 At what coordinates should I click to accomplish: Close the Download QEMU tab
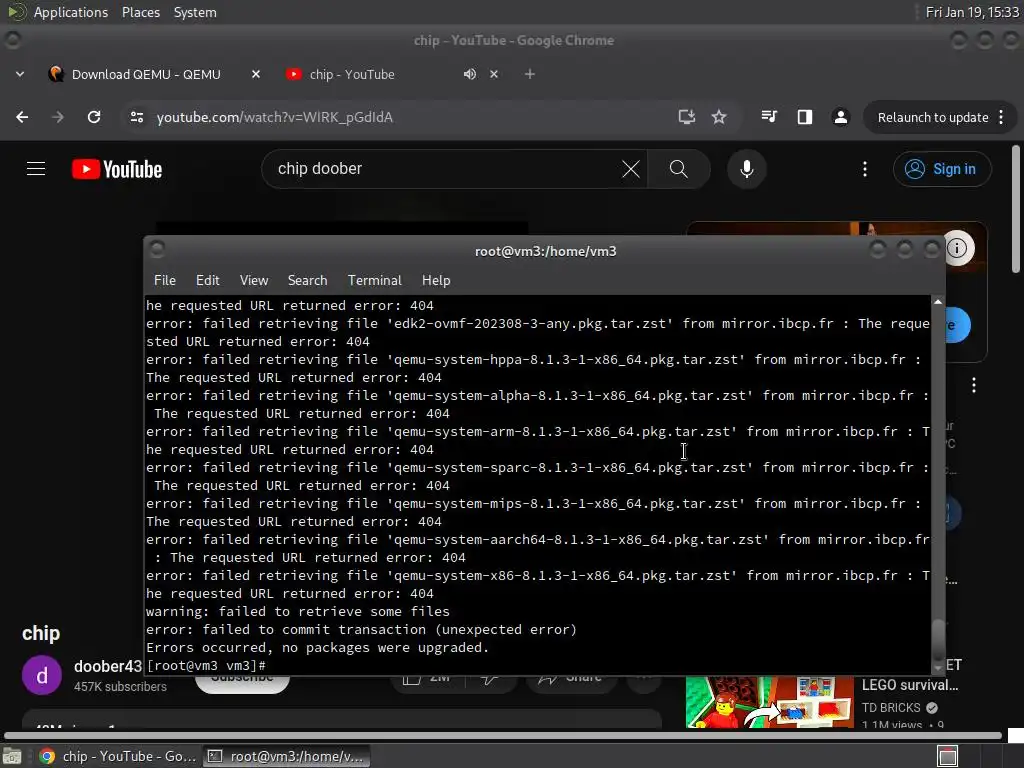click(x=256, y=74)
